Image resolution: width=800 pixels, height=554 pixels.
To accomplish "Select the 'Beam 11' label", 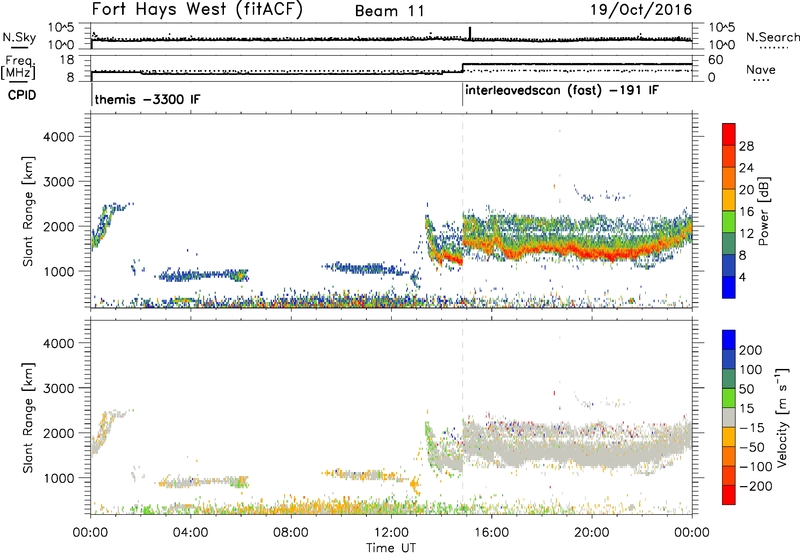I will (x=390, y=11).
